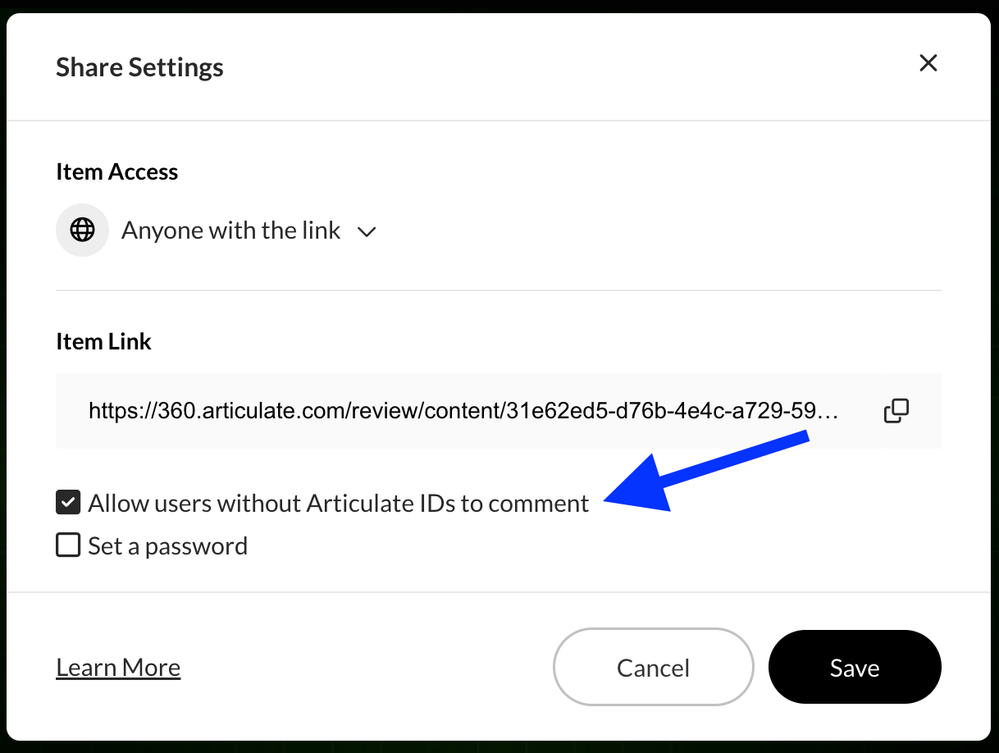Click the blue arrow annotation
The width and height of the screenshot is (999, 753).
[700, 470]
